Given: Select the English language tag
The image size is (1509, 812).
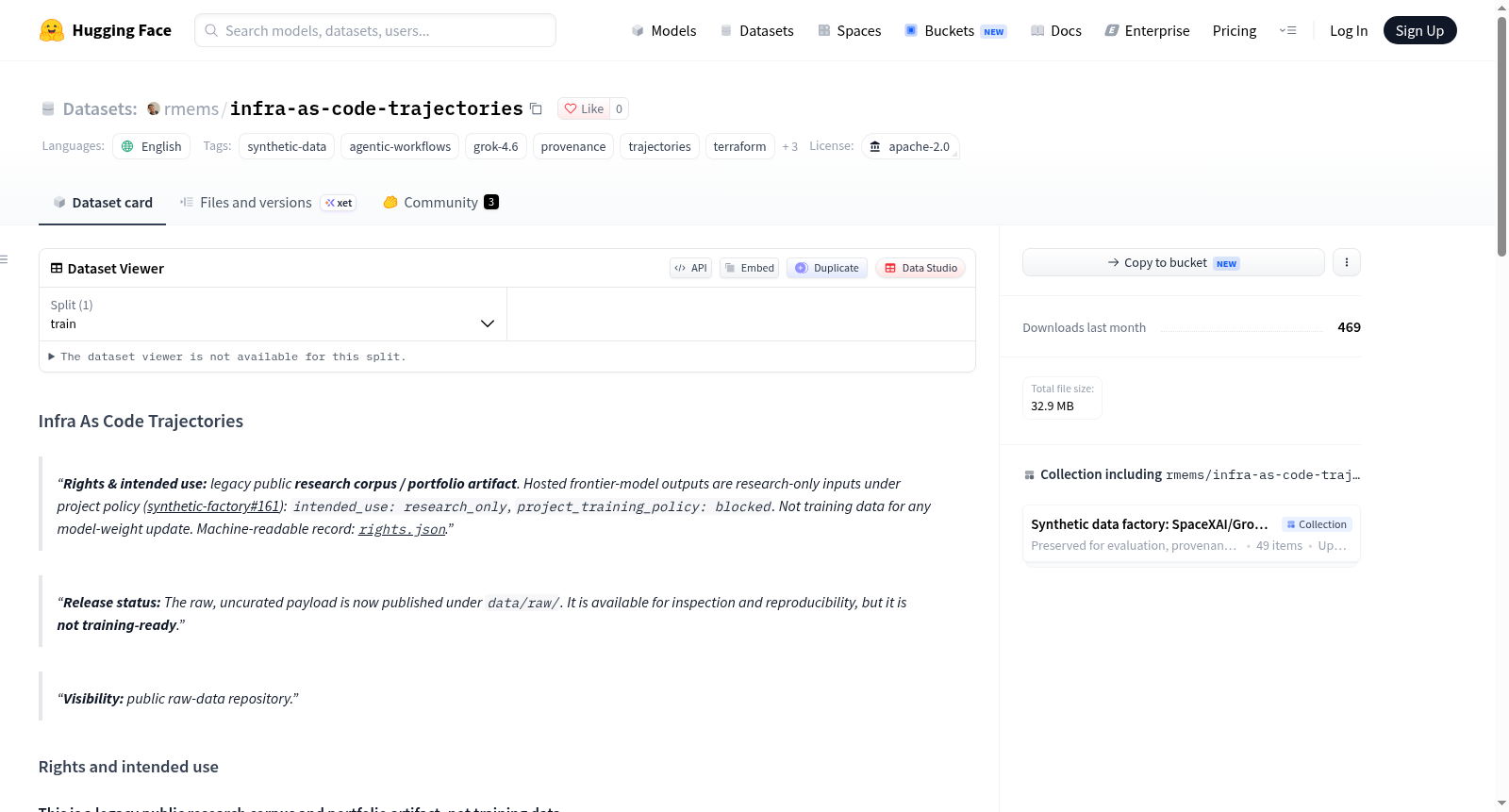Looking at the screenshot, I should [152, 146].
